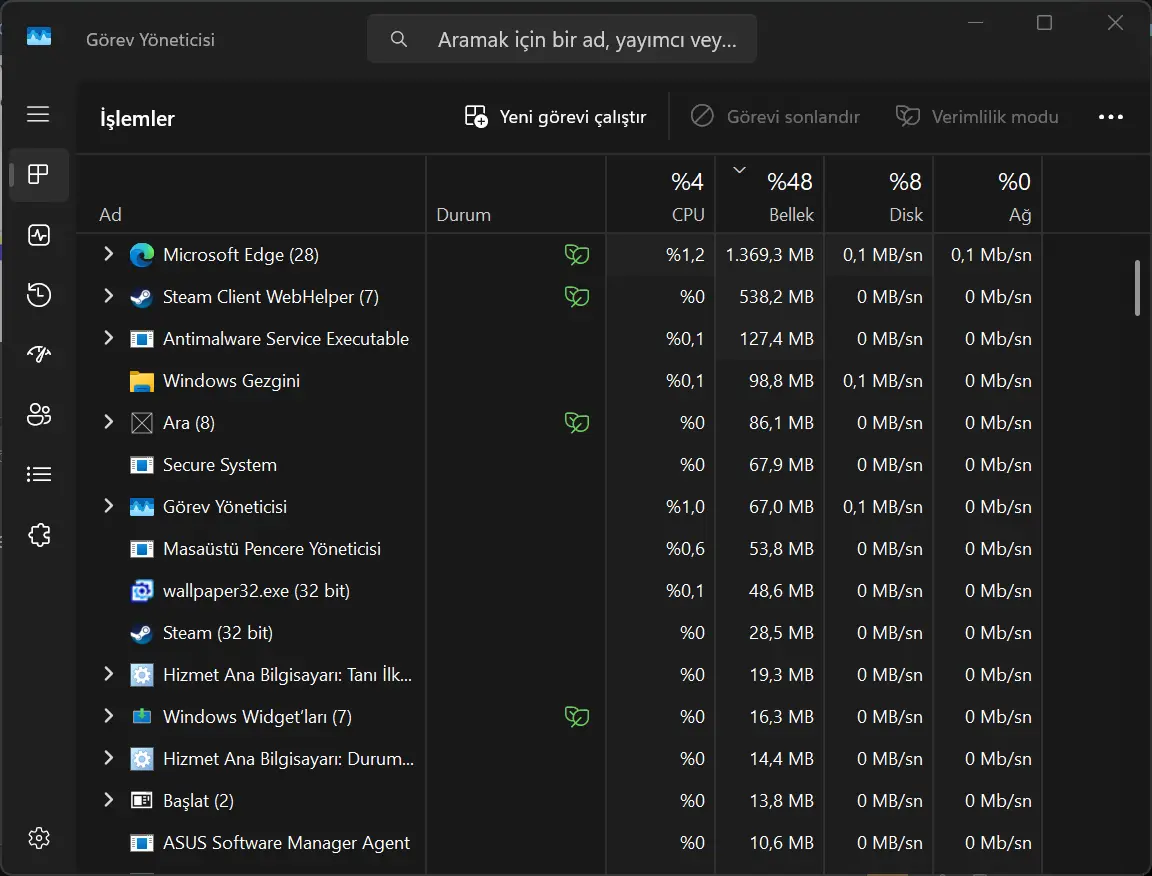
Task: Sort processes by Bellek column header
Action: tap(769, 195)
